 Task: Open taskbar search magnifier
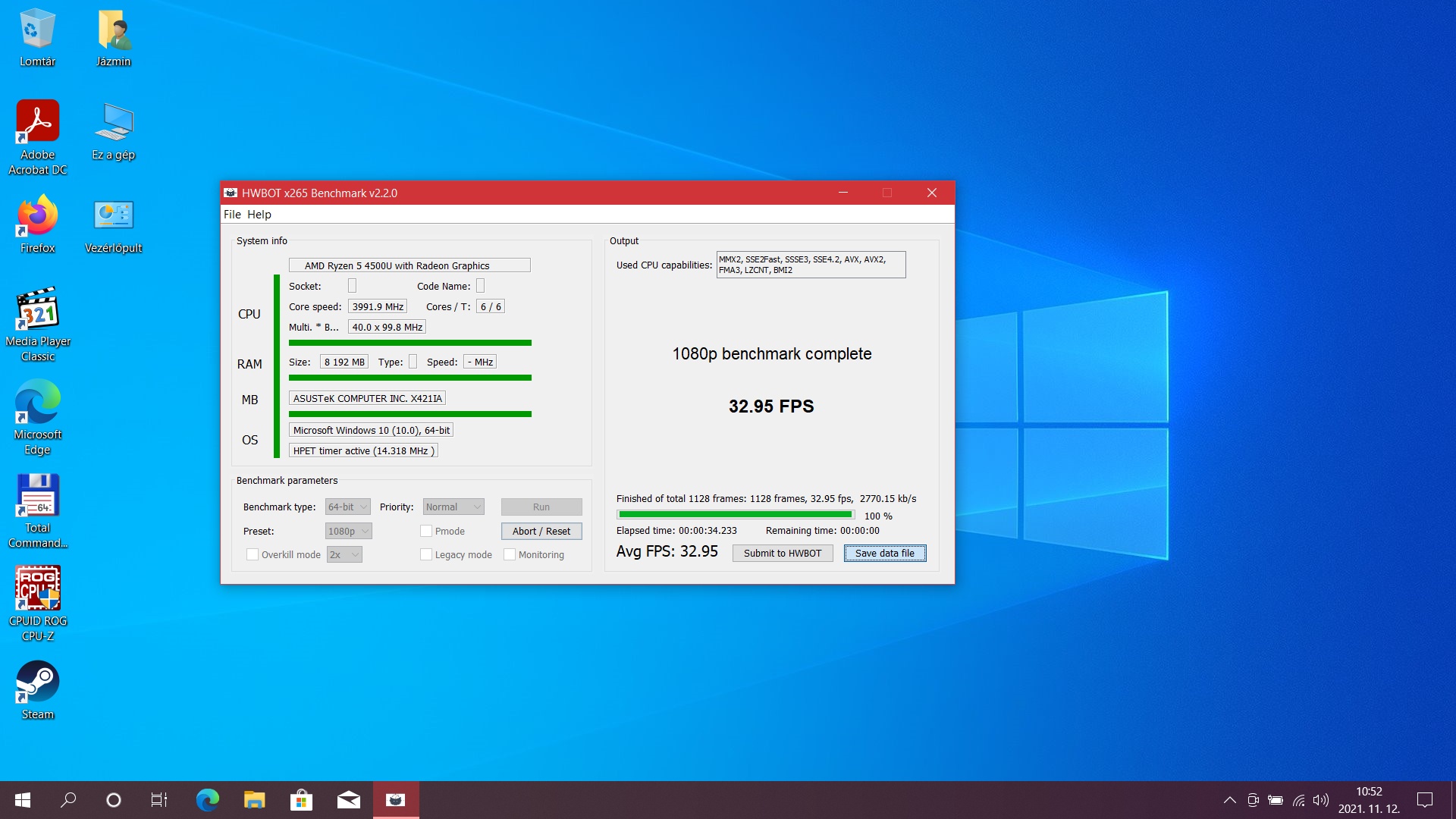point(68,800)
